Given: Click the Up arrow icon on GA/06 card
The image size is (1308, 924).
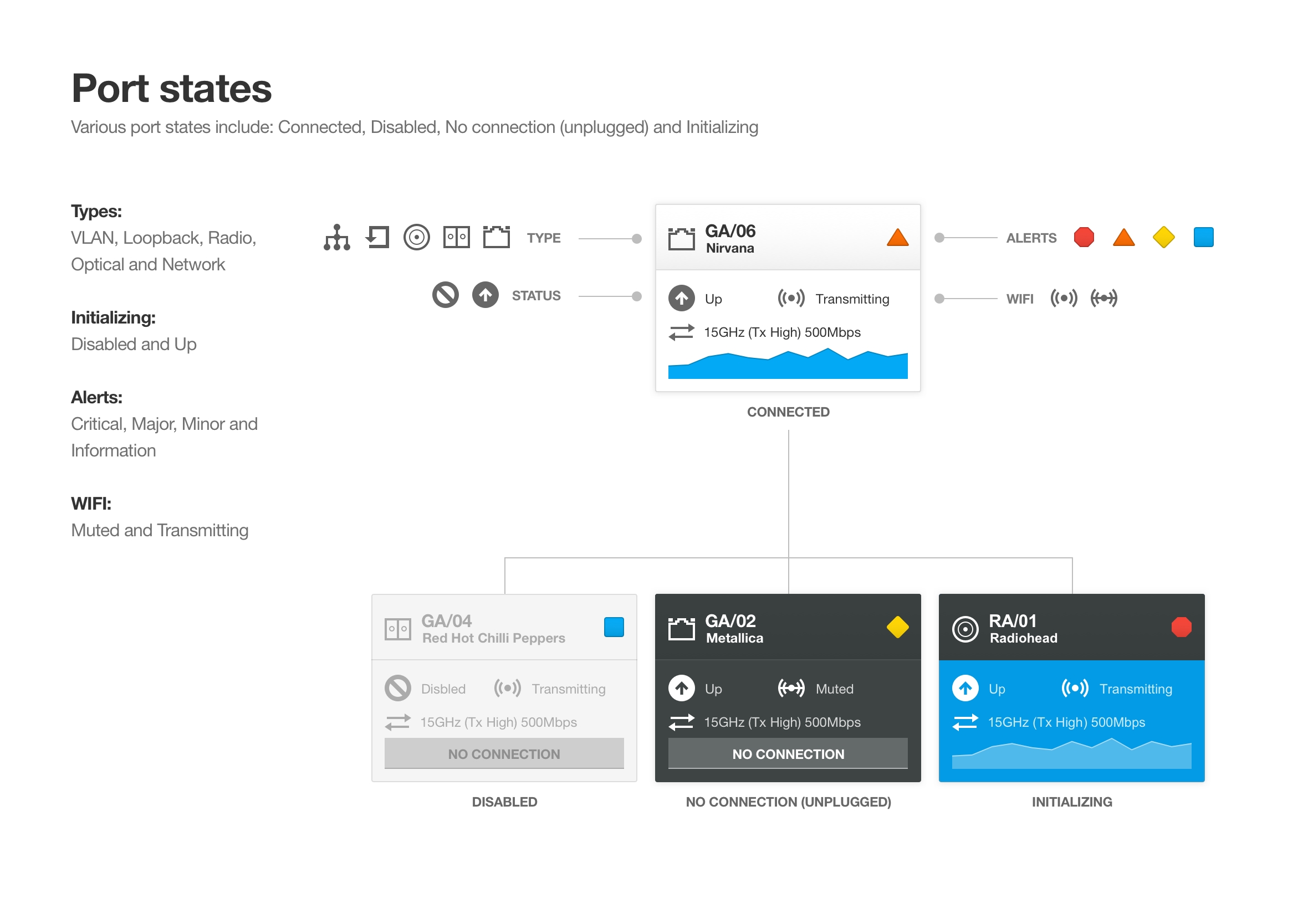Looking at the screenshot, I should [x=681, y=298].
